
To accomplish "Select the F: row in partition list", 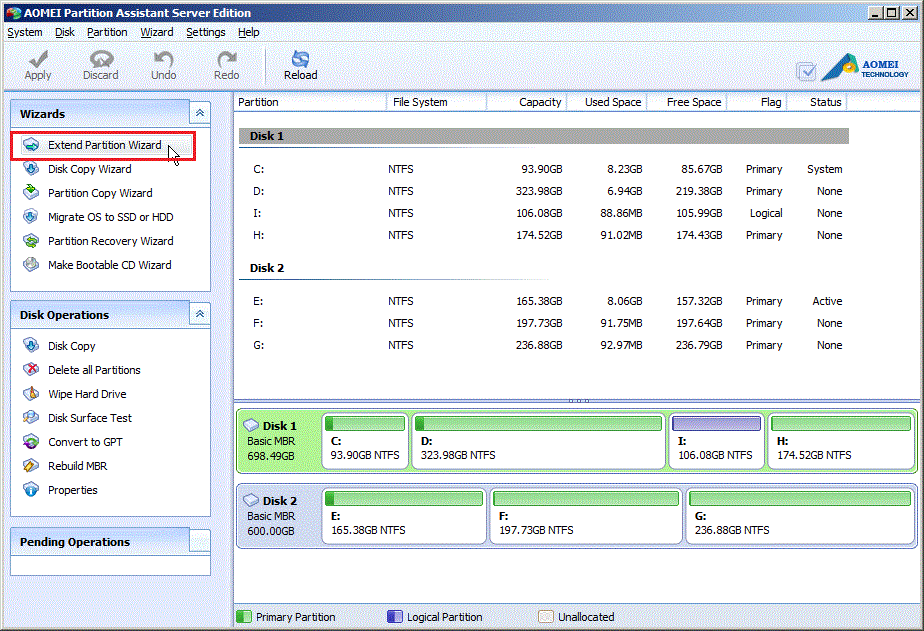I will click(x=543, y=323).
